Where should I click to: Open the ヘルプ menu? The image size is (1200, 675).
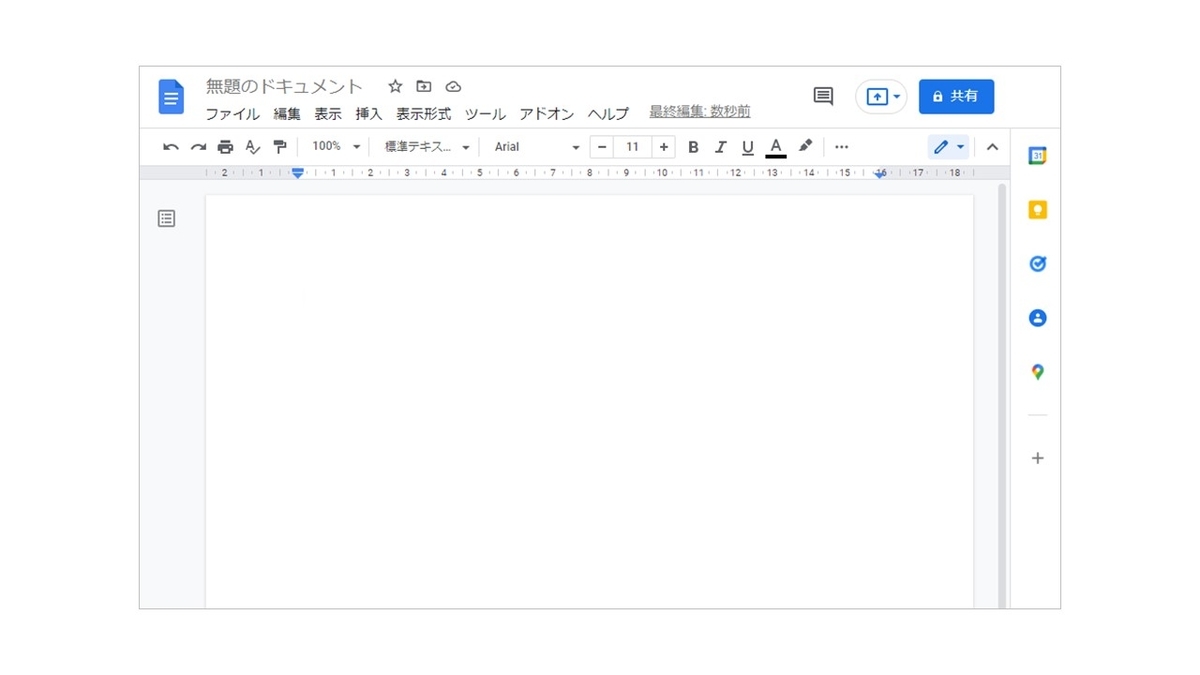pos(608,114)
